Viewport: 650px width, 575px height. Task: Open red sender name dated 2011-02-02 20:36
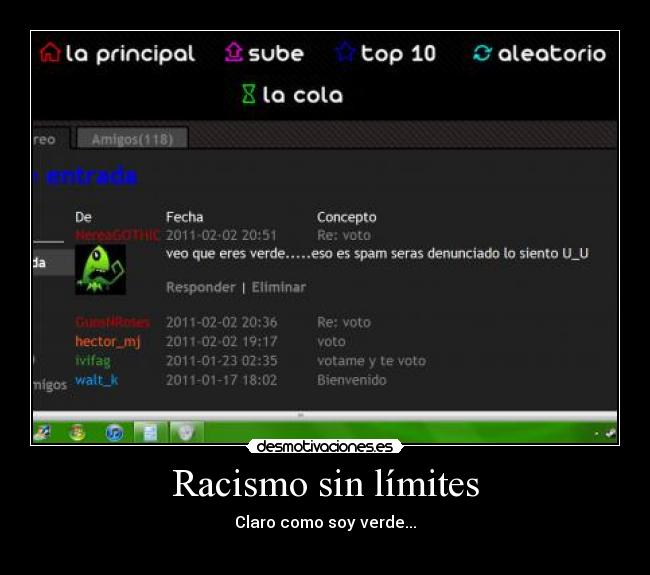click(112, 322)
